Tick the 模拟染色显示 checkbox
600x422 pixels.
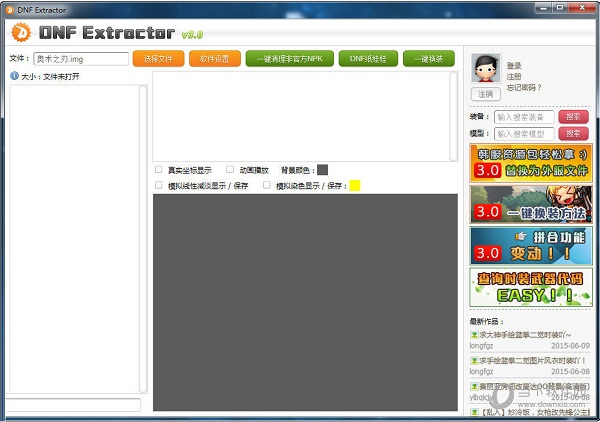(267, 185)
